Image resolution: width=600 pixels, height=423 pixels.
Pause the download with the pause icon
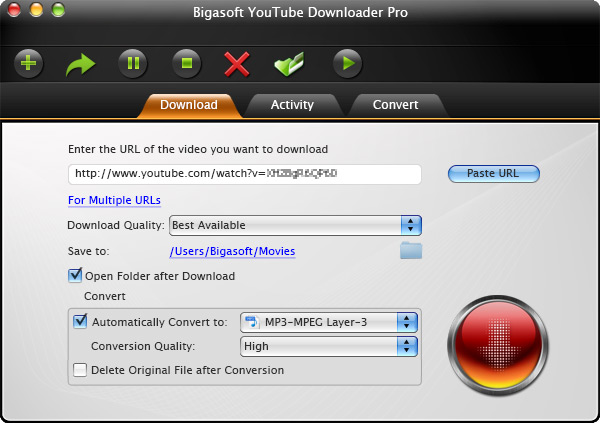point(133,63)
